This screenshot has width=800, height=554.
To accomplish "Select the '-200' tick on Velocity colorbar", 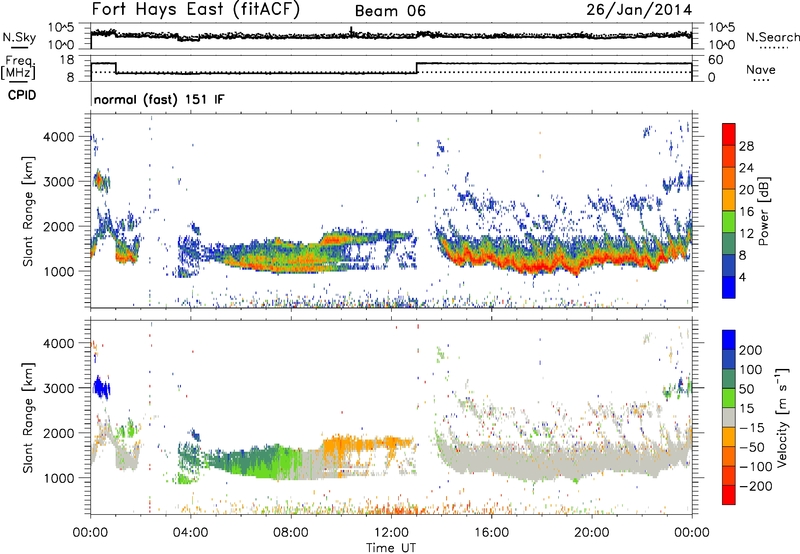I will 756,486.
